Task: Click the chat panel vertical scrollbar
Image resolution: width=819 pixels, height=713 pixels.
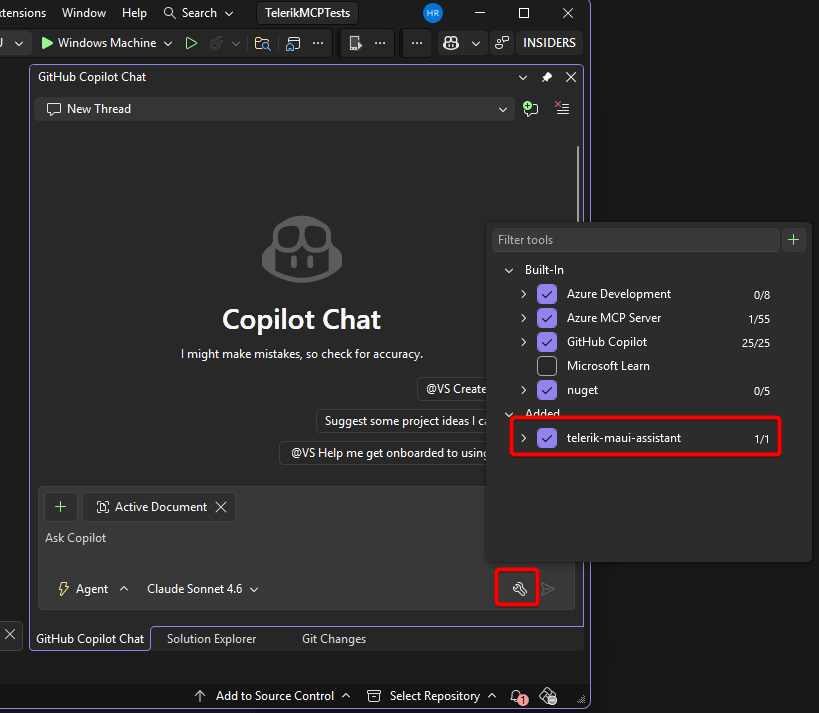Action: point(578,184)
